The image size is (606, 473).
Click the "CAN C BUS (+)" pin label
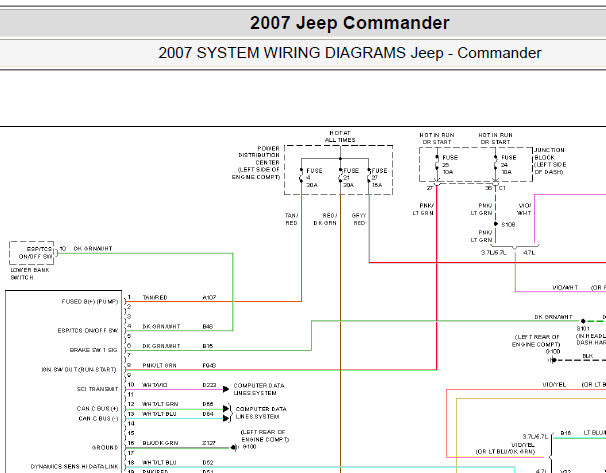(x=97, y=408)
